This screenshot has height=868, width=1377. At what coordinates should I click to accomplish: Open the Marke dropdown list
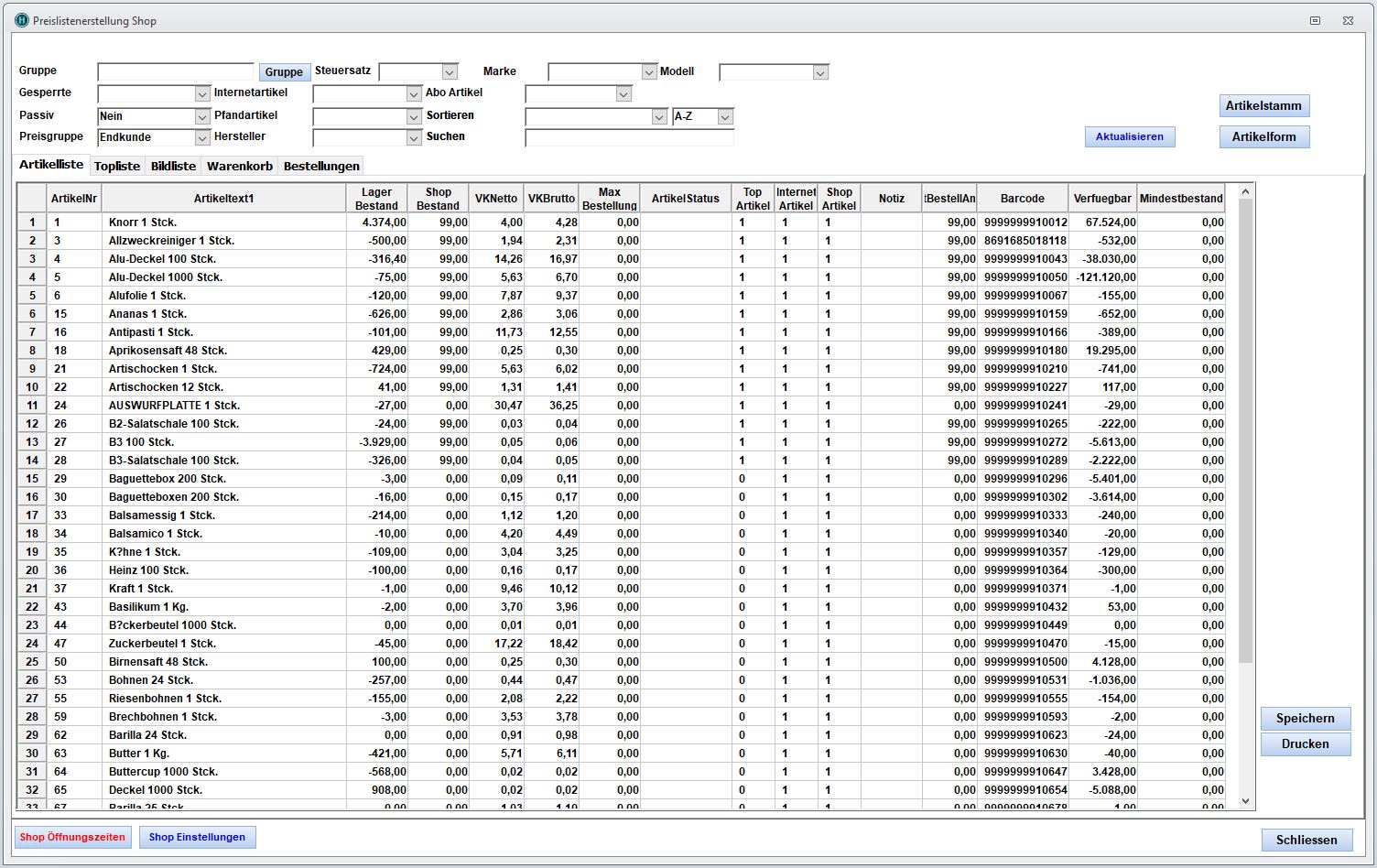coord(649,72)
